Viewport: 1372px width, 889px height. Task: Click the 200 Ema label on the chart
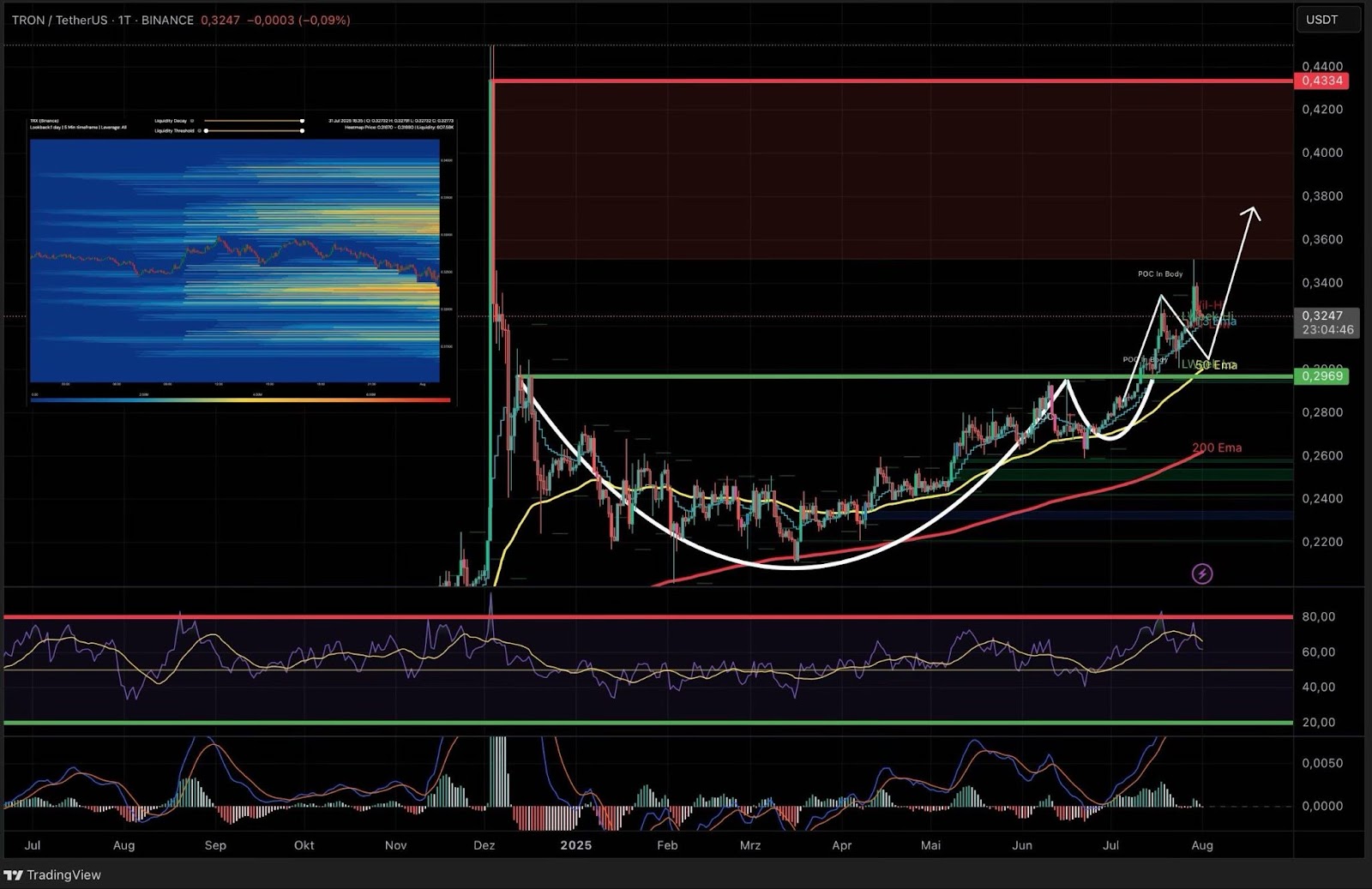click(1219, 448)
